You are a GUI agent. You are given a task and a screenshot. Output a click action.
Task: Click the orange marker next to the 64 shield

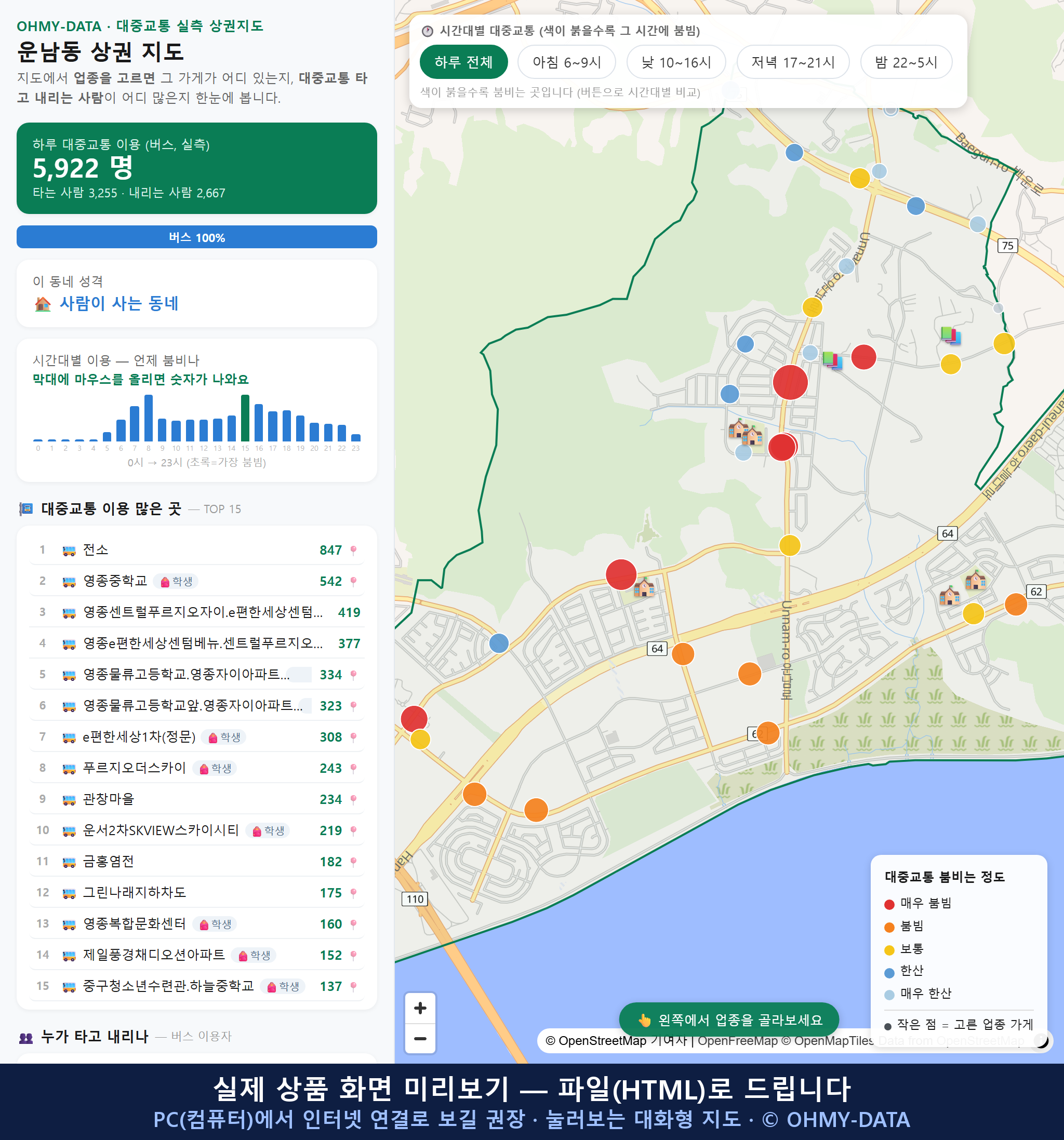point(683,654)
